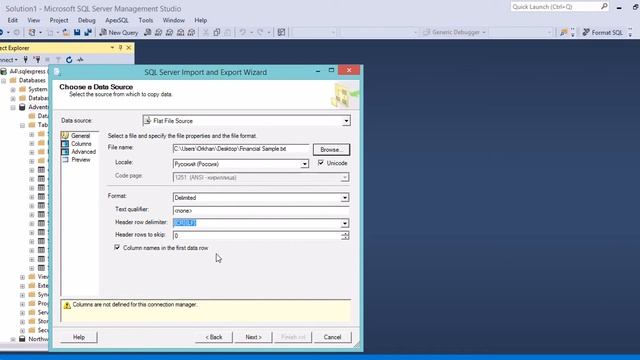The height and width of the screenshot is (360, 640).
Task: Click the Activity Monitor icon in Object Explorer
Action: [x=80, y=60]
